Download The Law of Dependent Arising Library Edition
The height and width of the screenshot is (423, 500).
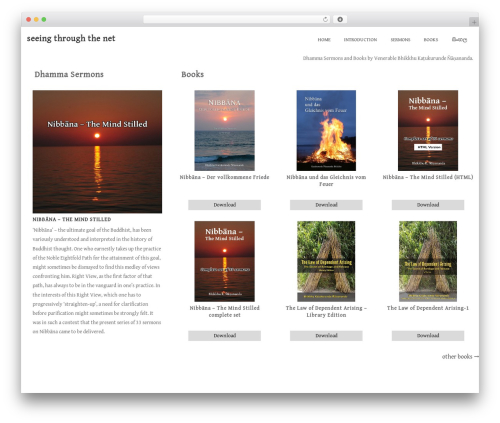pos(326,336)
